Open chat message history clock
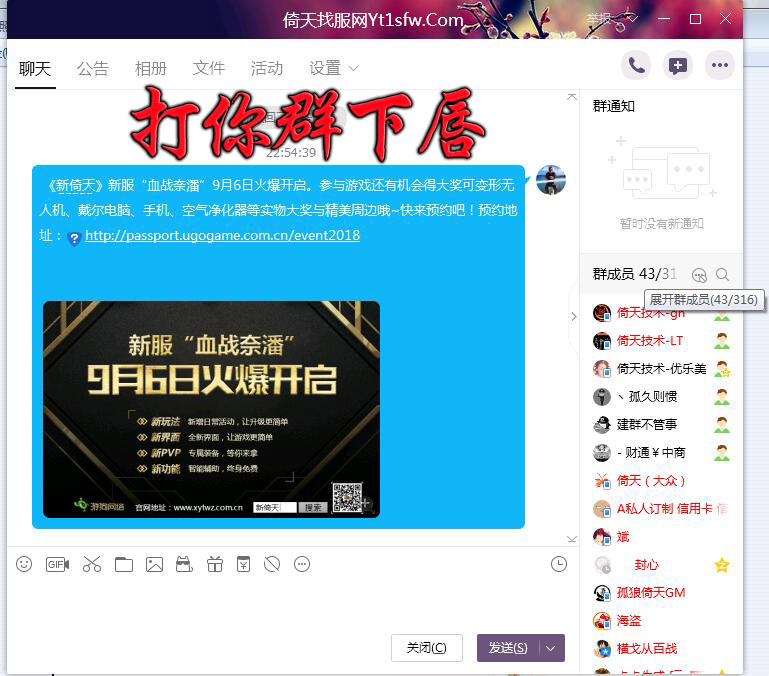769x676 pixels. click(559, 564)
